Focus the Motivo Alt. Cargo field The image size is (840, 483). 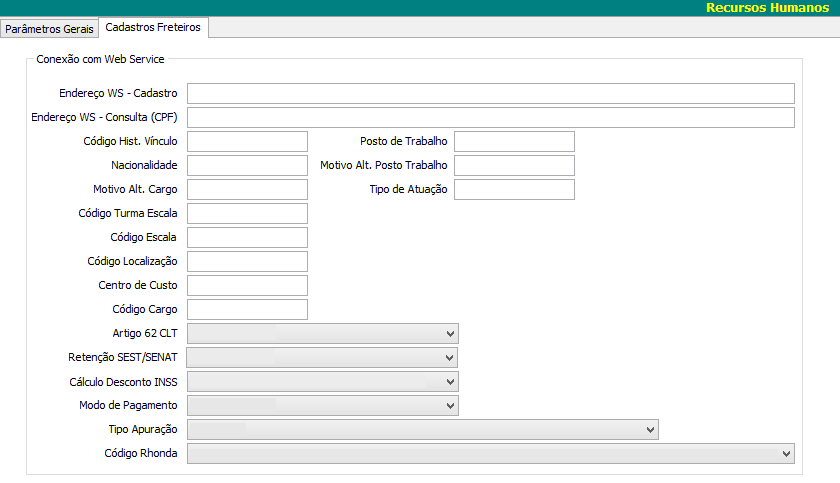click(248, 190)
